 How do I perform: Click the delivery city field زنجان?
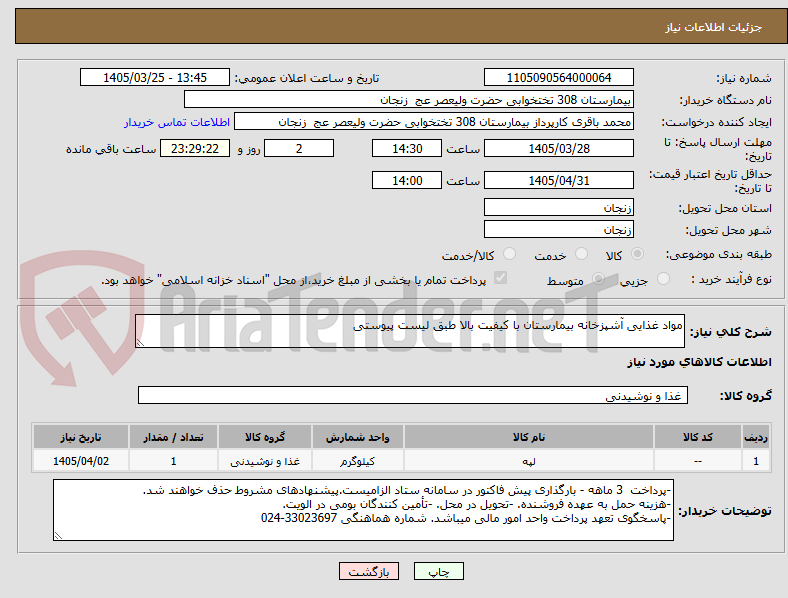coord(559,230)
